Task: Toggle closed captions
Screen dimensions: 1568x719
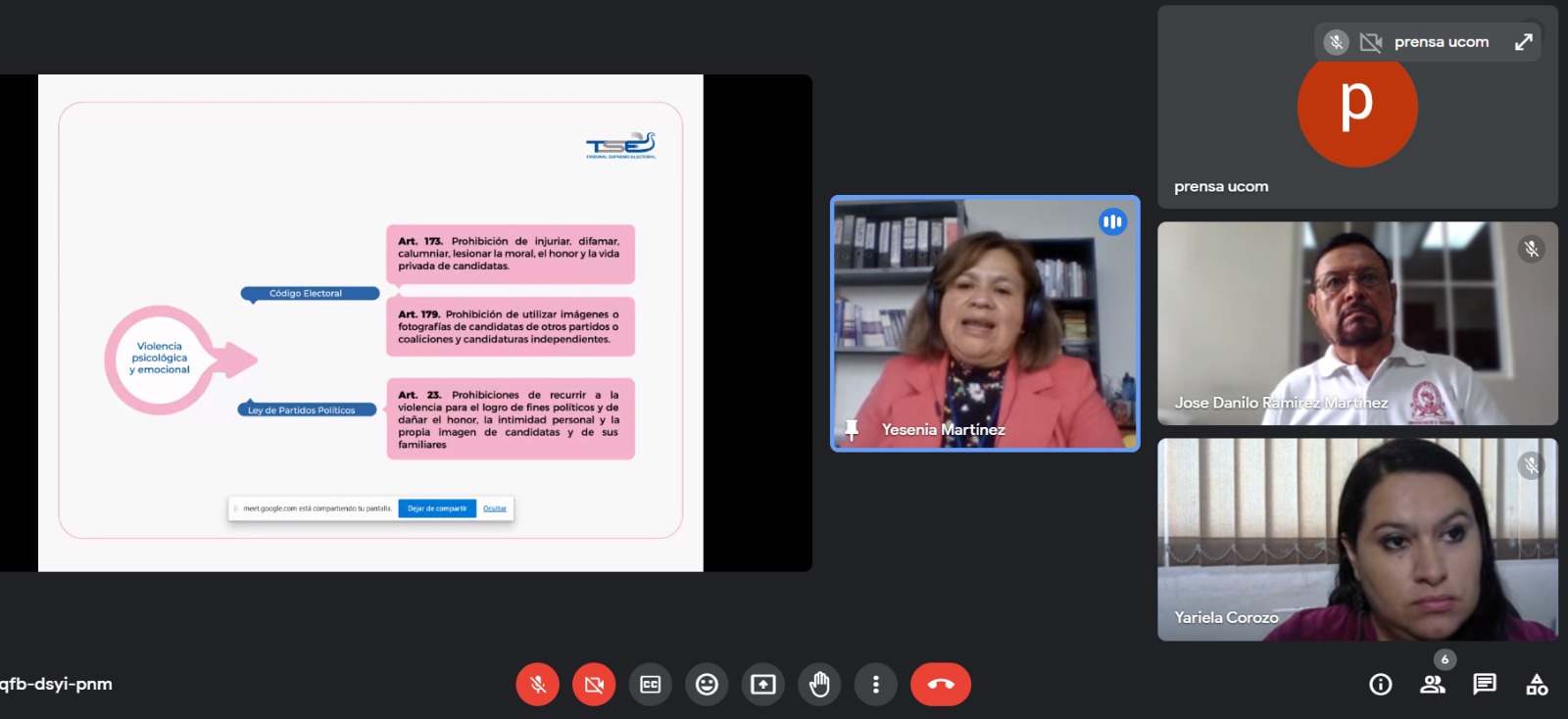Action: click(x=650, y=685)
